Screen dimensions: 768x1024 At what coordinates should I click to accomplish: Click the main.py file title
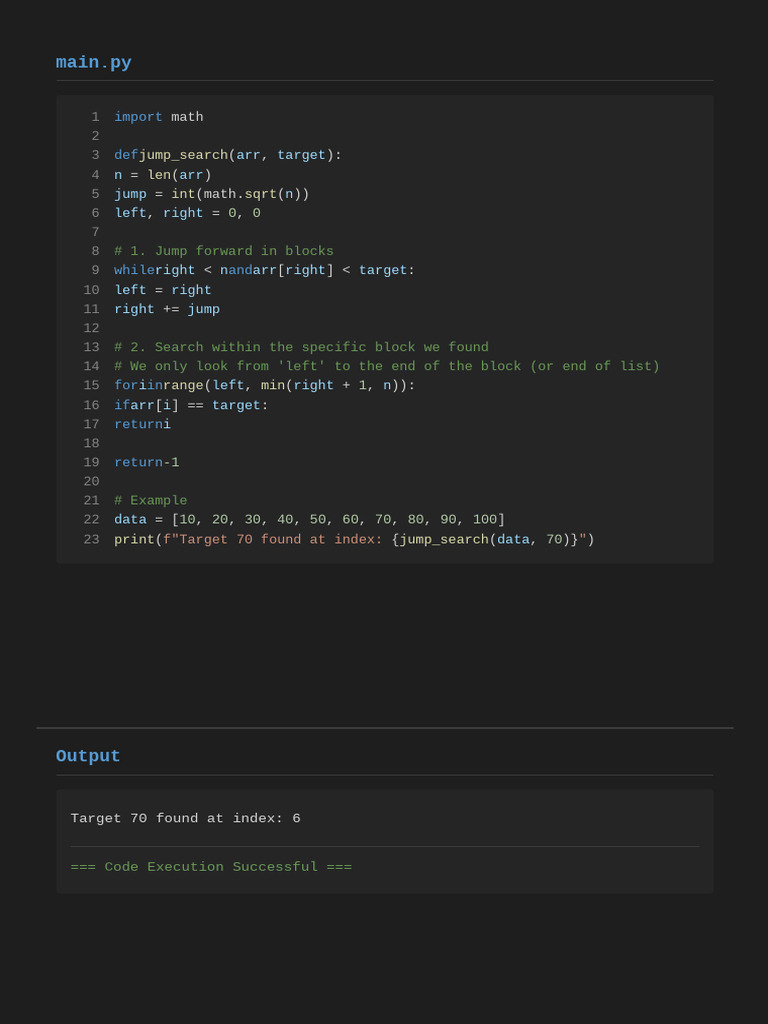93,63
